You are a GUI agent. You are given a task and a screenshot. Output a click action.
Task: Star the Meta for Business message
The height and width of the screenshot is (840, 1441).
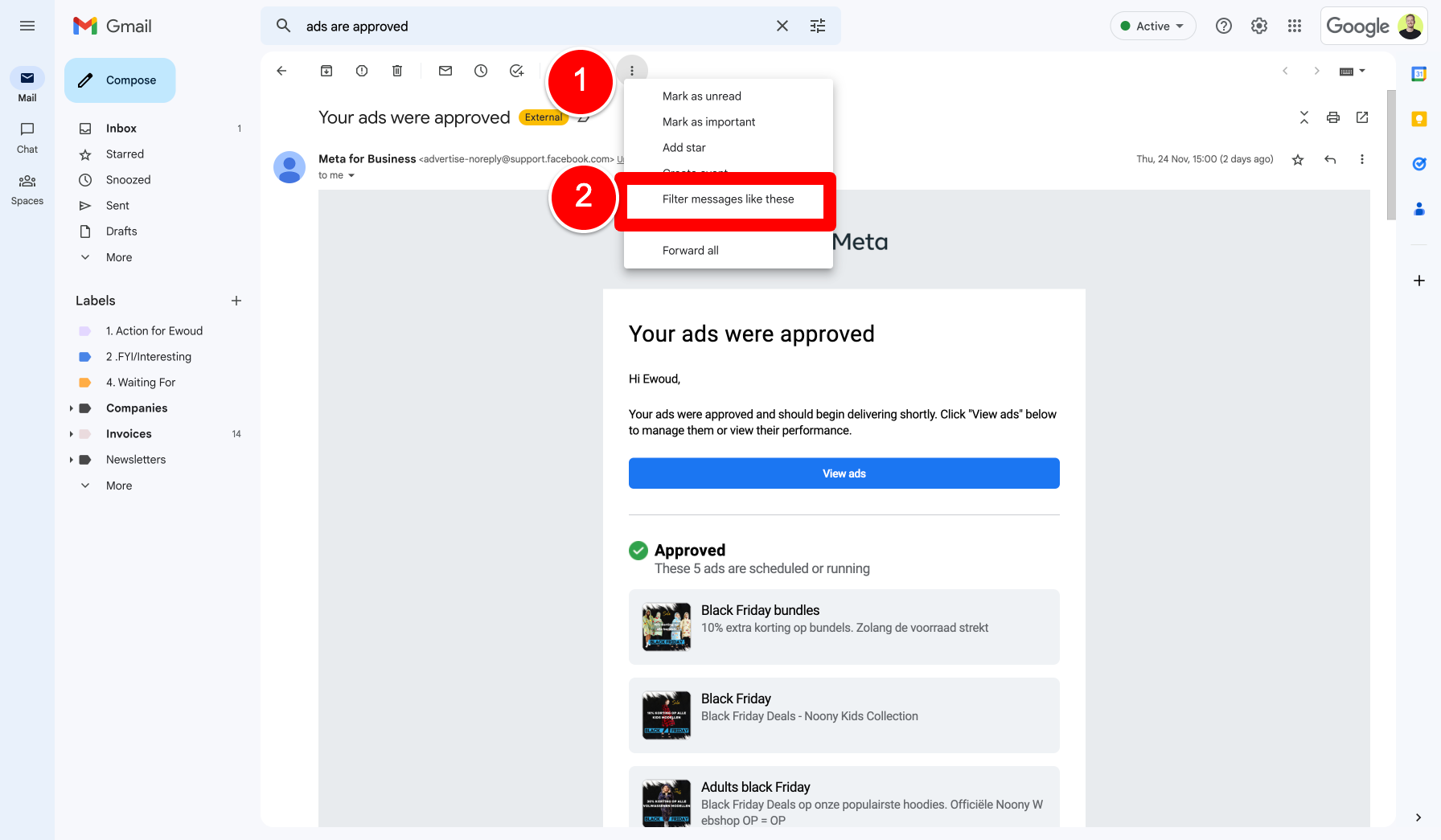click(1298, 159)
